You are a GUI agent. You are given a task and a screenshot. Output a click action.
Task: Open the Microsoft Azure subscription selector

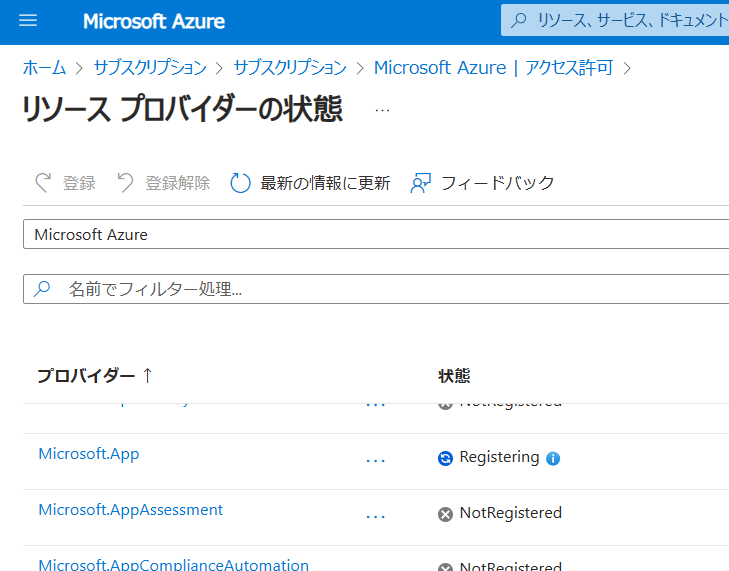(x=376, y=234)
